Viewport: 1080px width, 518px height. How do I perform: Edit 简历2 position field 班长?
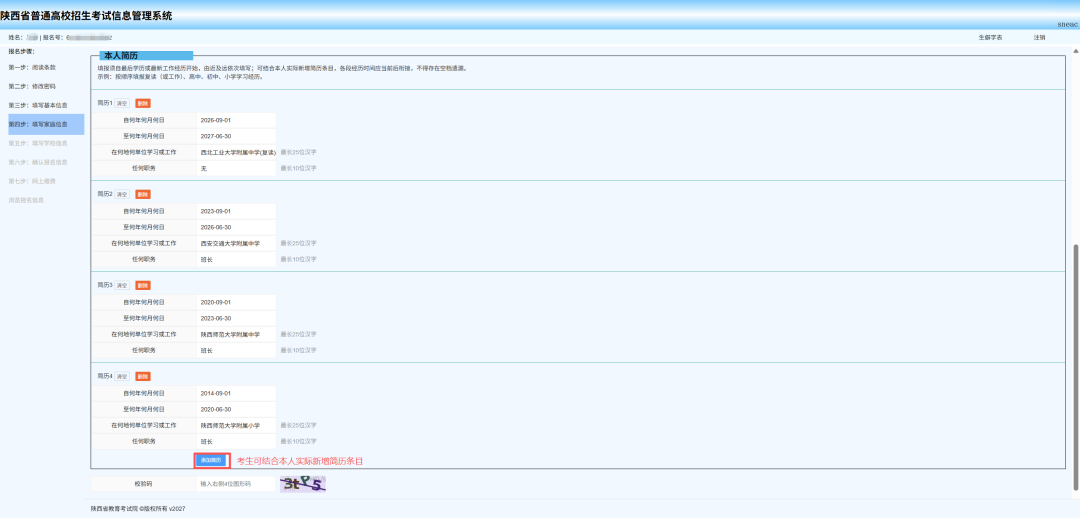[x=236, y=260]
